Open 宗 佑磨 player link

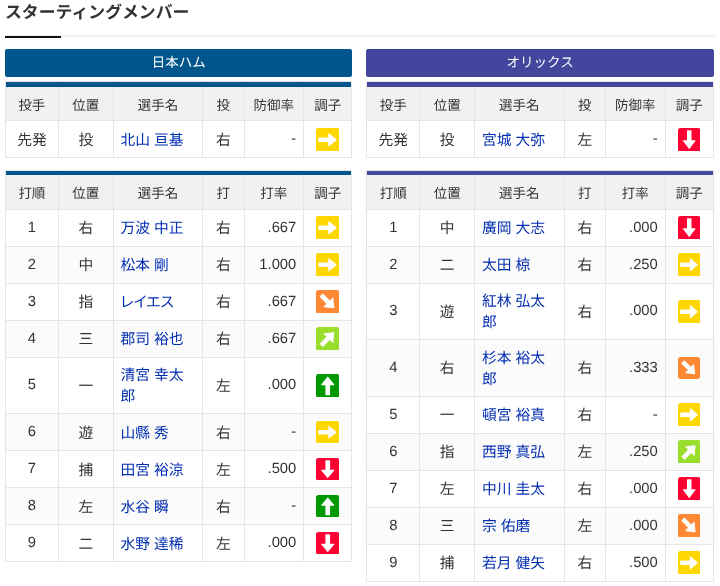coord(506,526)
